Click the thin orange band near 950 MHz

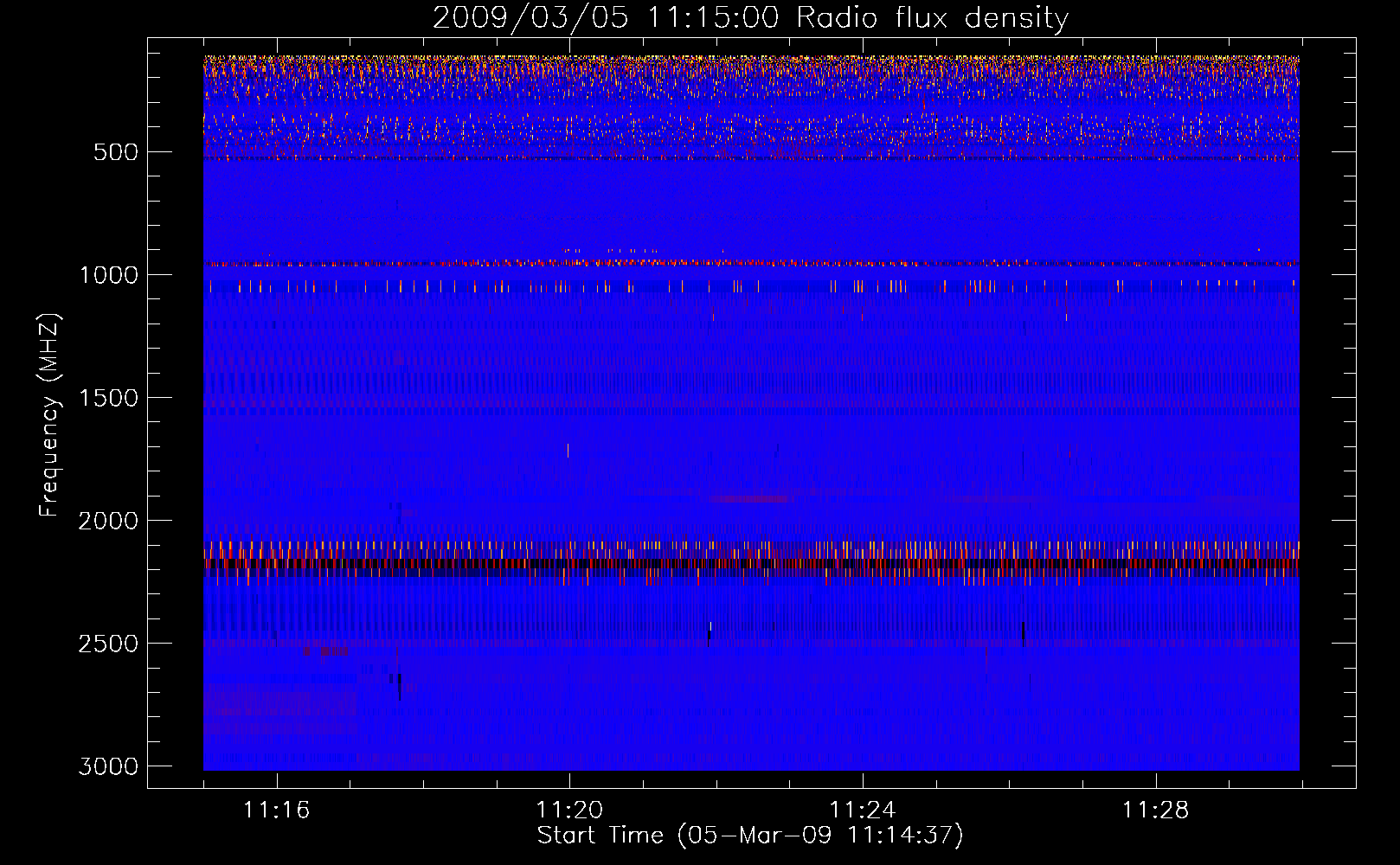click(751, 262)
